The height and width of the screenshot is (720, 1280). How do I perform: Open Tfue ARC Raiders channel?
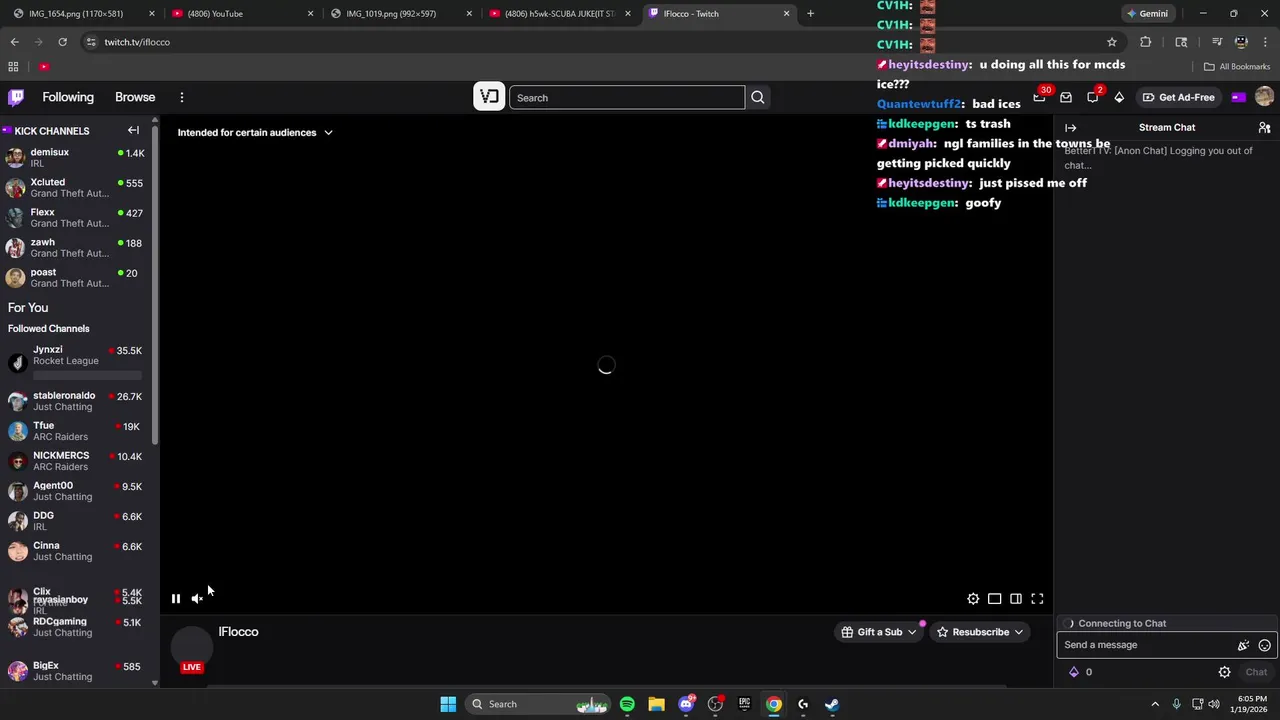point(75,432)
